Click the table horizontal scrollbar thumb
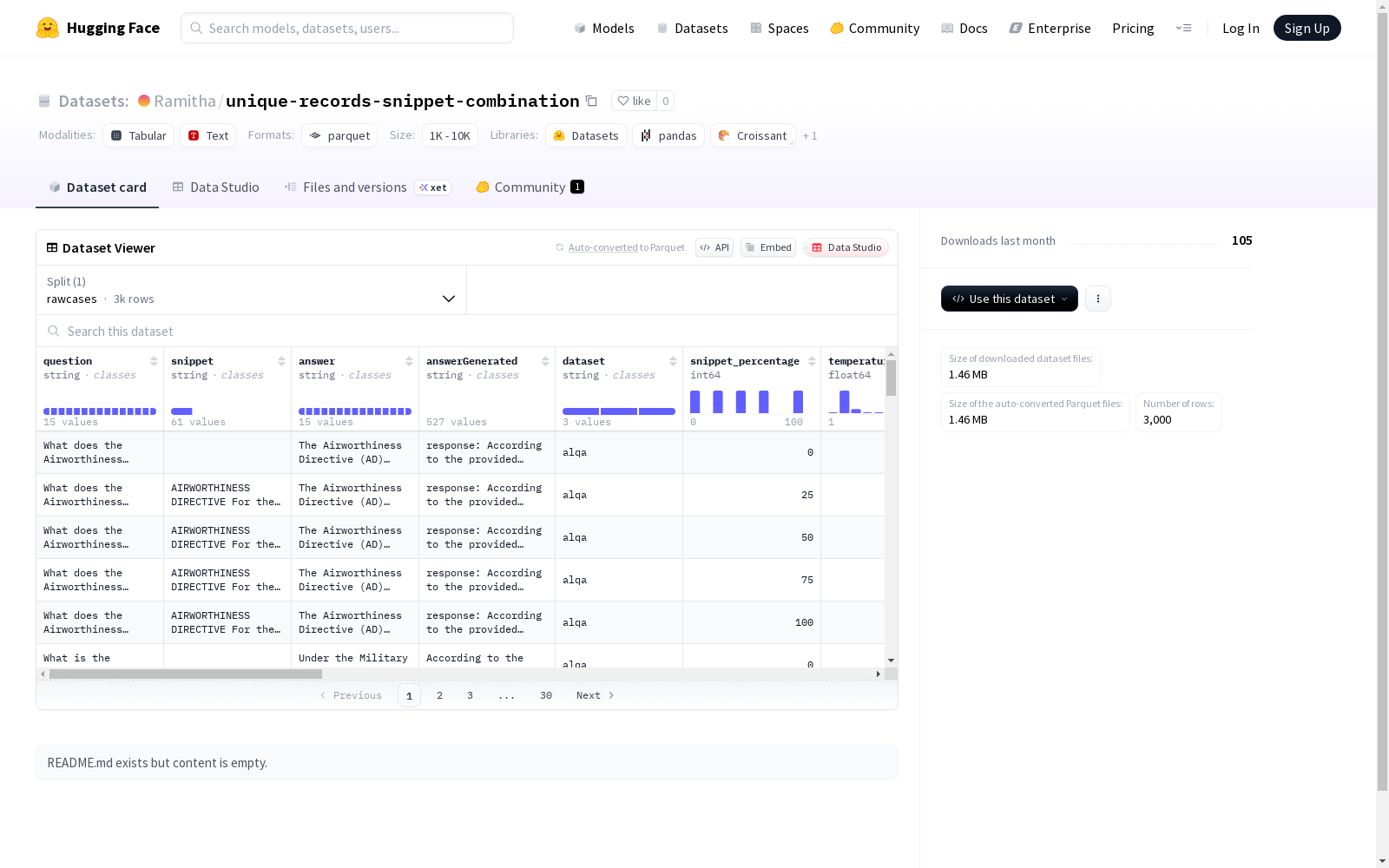This screenshot has width=1389, height=868. click(x=186, y=674)
